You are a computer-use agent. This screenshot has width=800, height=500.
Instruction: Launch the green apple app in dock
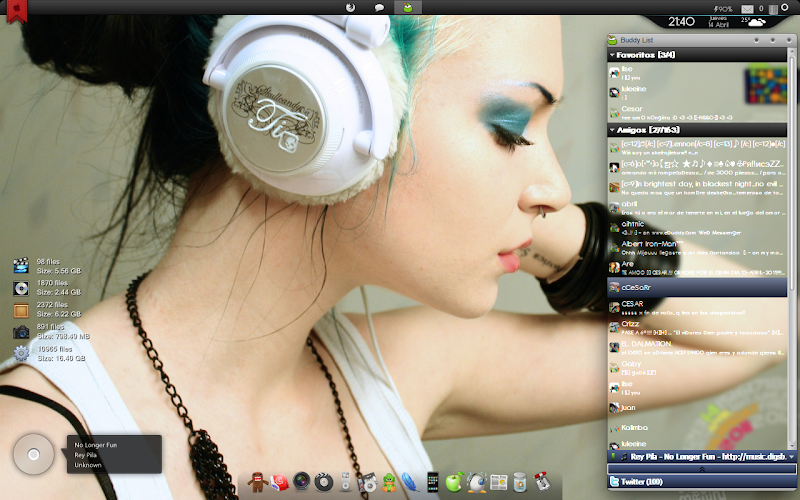coord(454,482)
